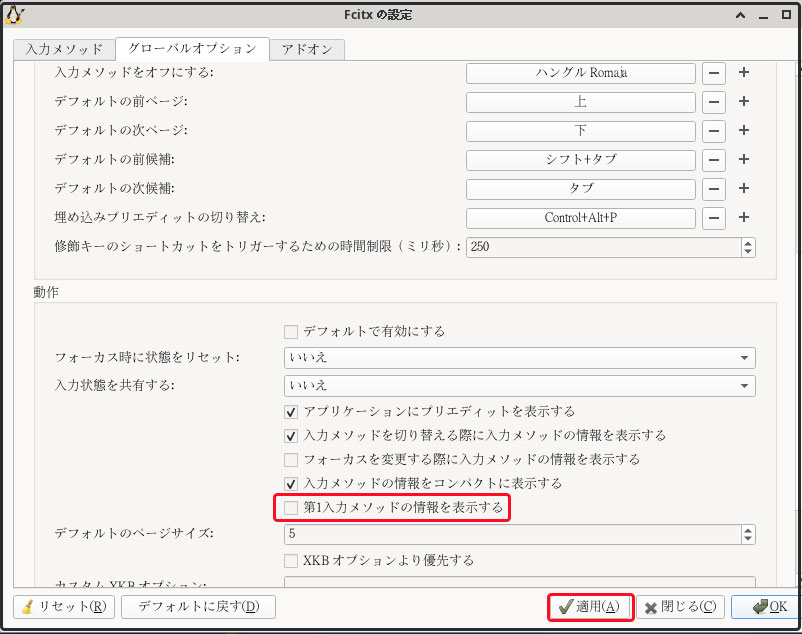The image size is (802, 634).
Task: Add key for 埋め込みプリエディットの切り替え
Action: (x=744, y=218)
